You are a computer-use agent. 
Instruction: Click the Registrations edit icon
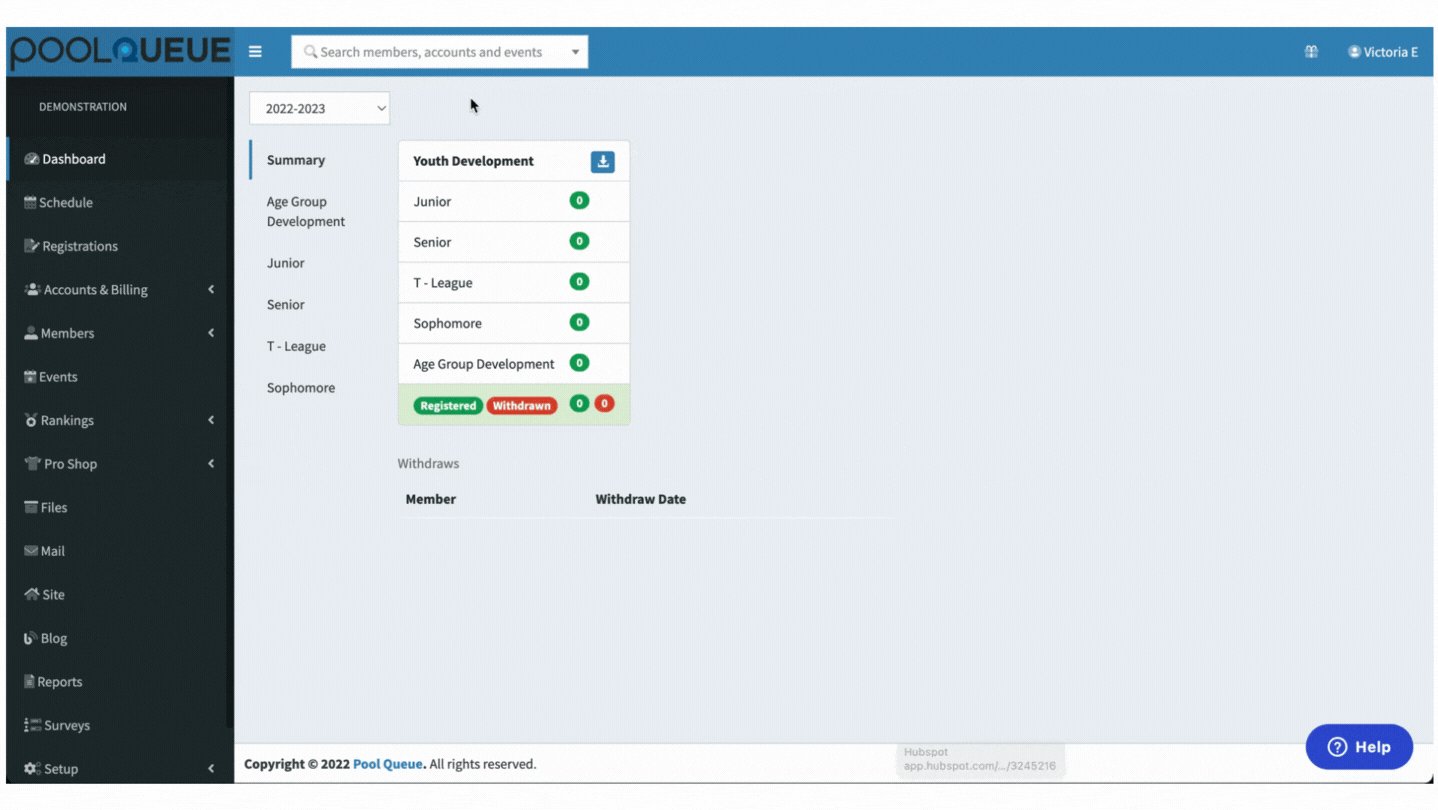coord(31,246)
